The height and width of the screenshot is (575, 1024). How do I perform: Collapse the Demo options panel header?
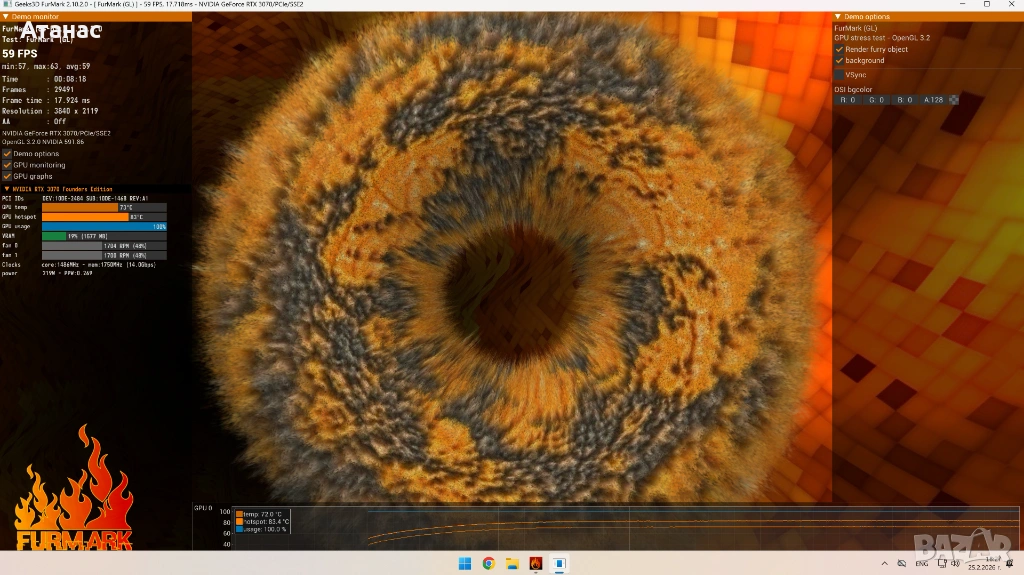[838, 17]
